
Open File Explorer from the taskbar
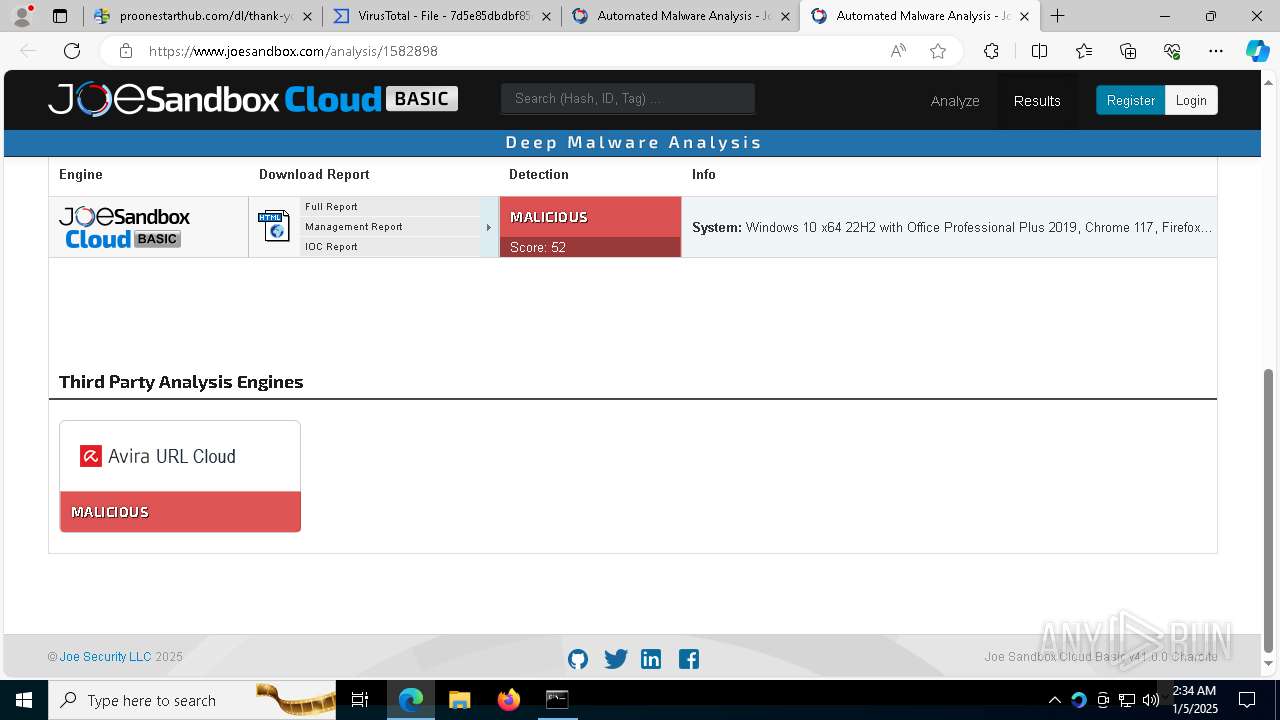[460, 700]
